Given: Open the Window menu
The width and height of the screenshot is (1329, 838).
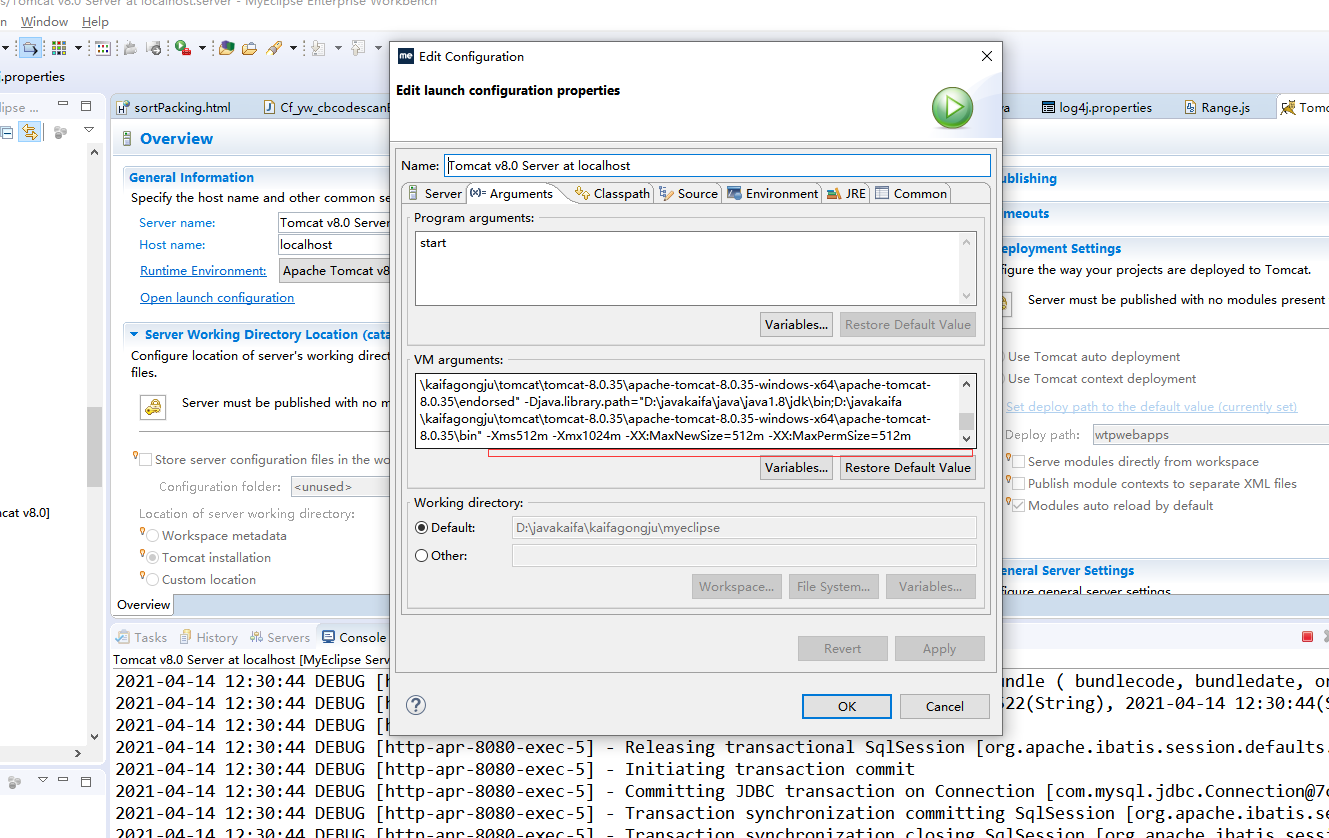Looking at the screenshot, I should 45,21.
